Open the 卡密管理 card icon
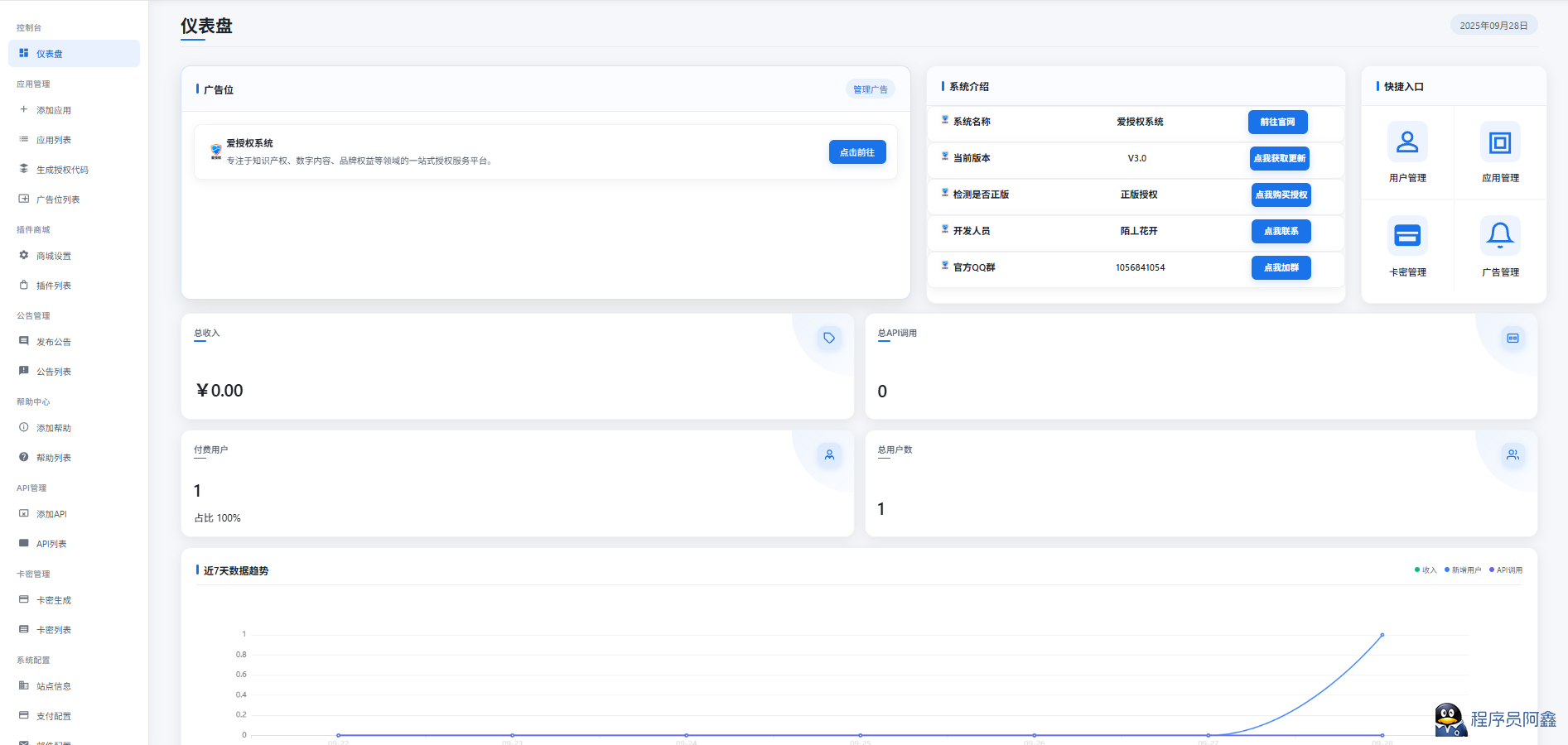1568x745 pixels. (1406, 236)
